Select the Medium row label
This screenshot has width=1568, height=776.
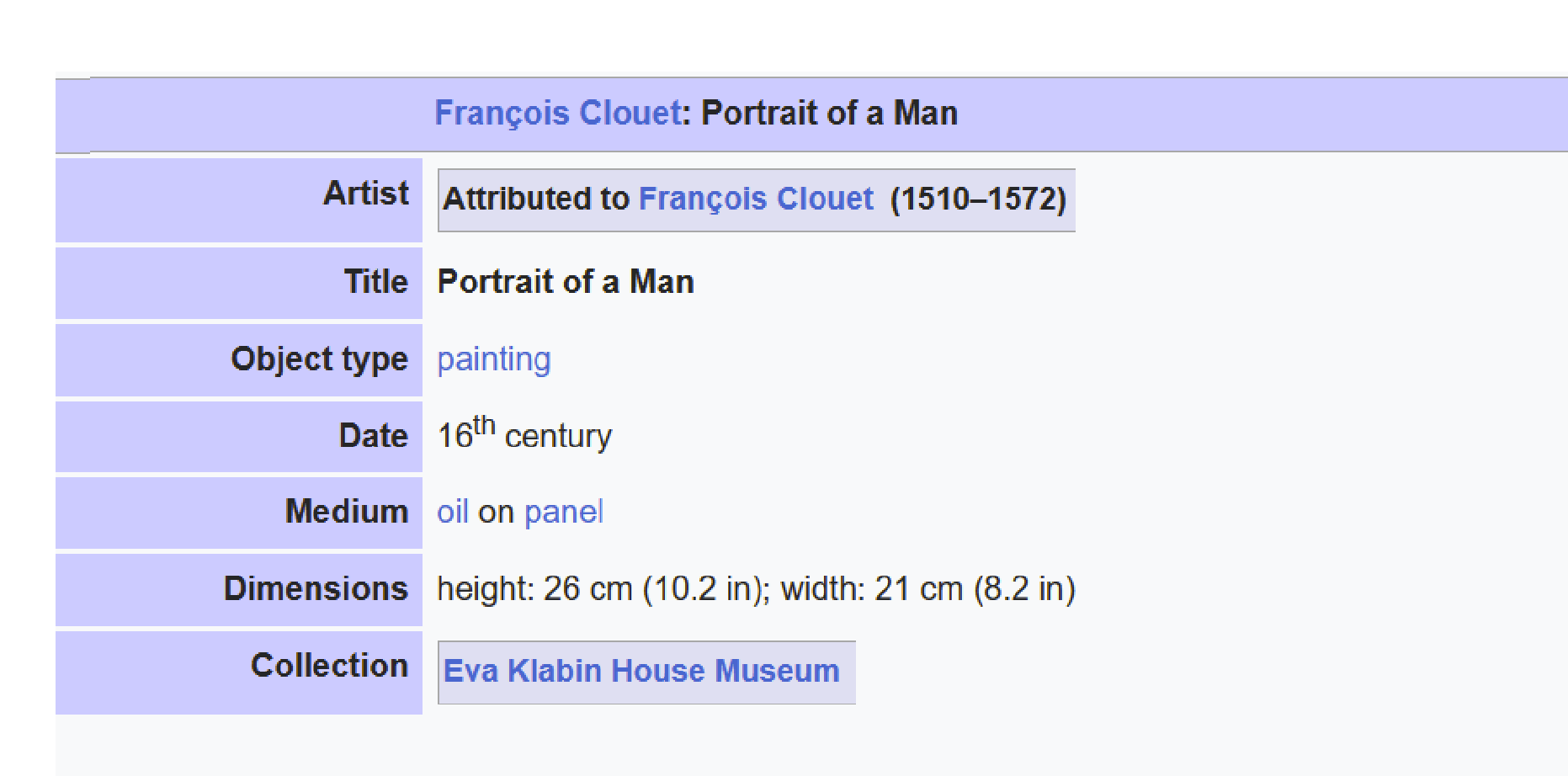347,512
